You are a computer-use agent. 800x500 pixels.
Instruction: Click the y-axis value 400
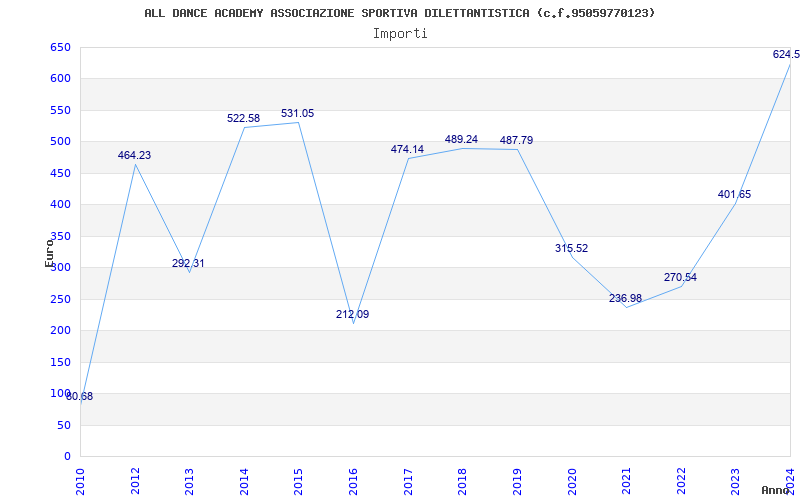point(60,205)
